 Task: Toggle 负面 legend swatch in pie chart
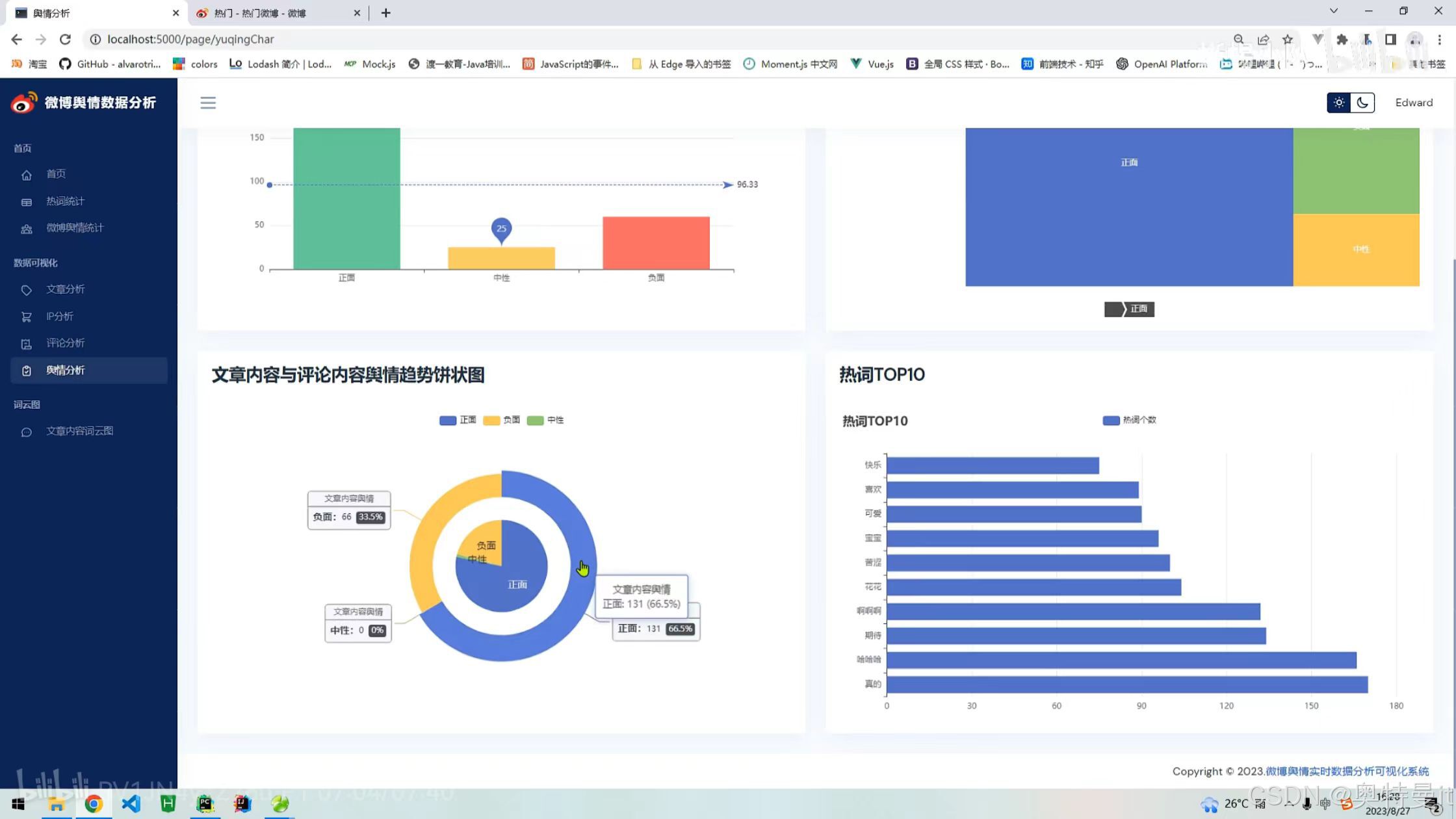point(491,421)
